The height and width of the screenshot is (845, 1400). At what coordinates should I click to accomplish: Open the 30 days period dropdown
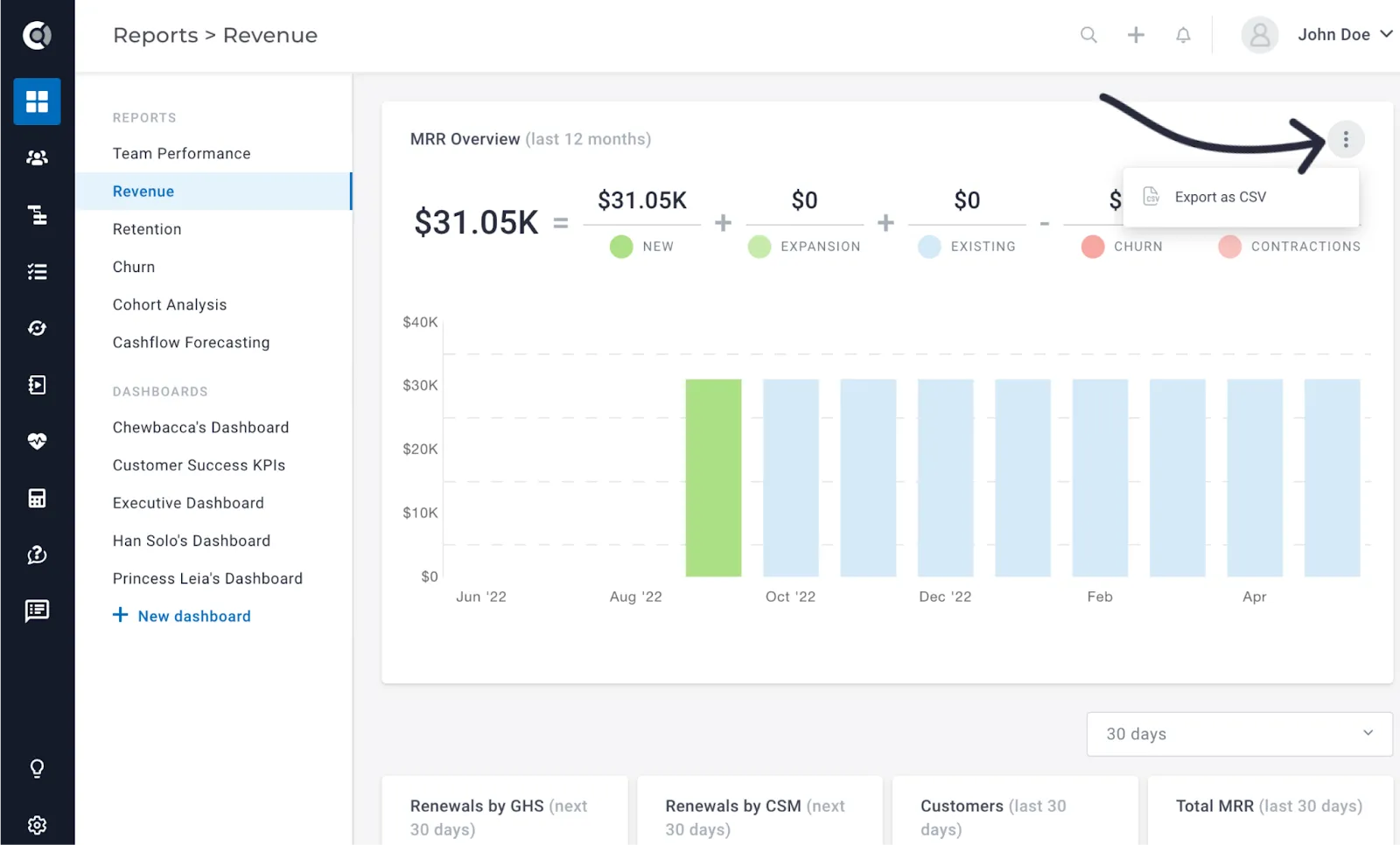[x=1240, y=734]
